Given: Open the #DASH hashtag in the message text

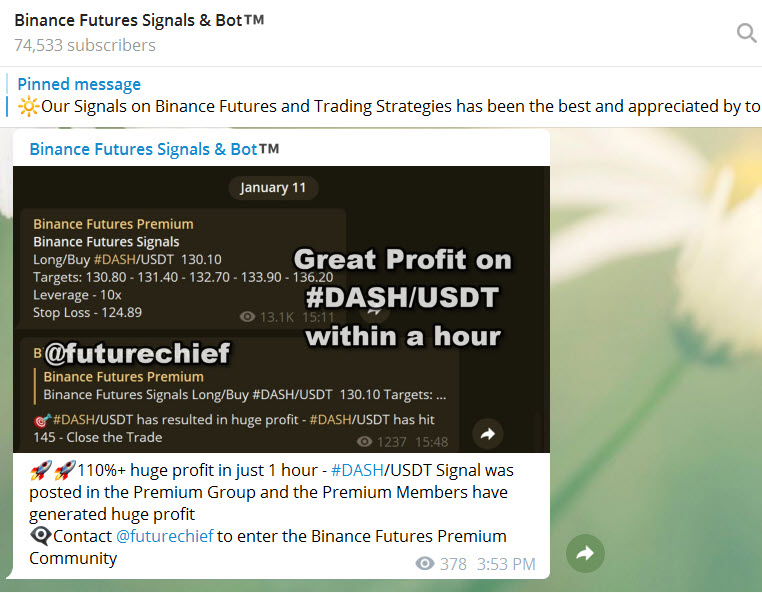Looking at the screenshot, I should [x=354, y=470].
